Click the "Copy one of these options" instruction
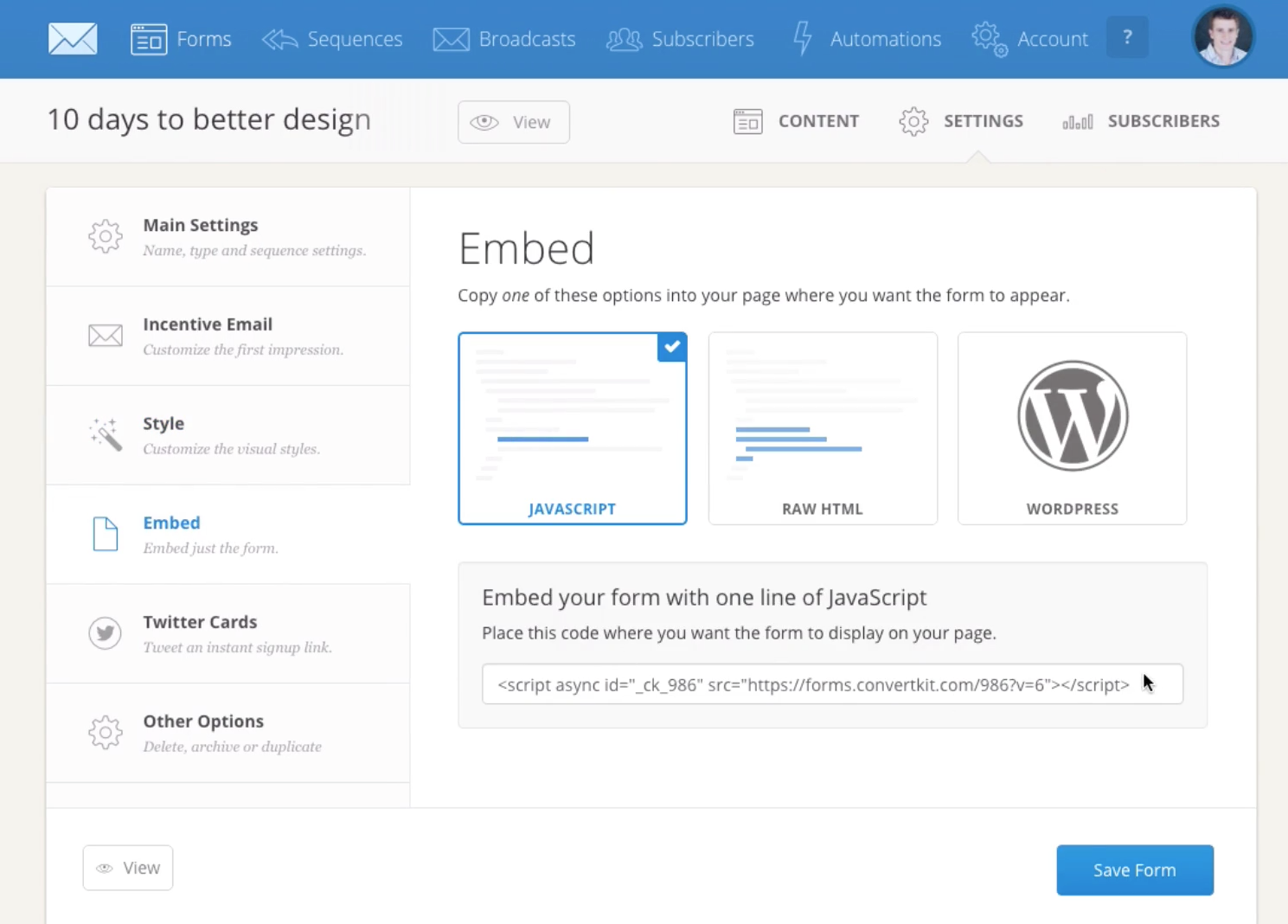This screenshot has width=1288, height=924. tap(764, 296)
